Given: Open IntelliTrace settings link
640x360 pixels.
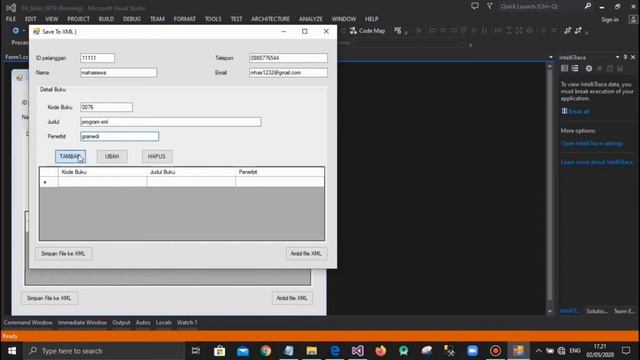Looking at the screenshot, I should [592, 144].
